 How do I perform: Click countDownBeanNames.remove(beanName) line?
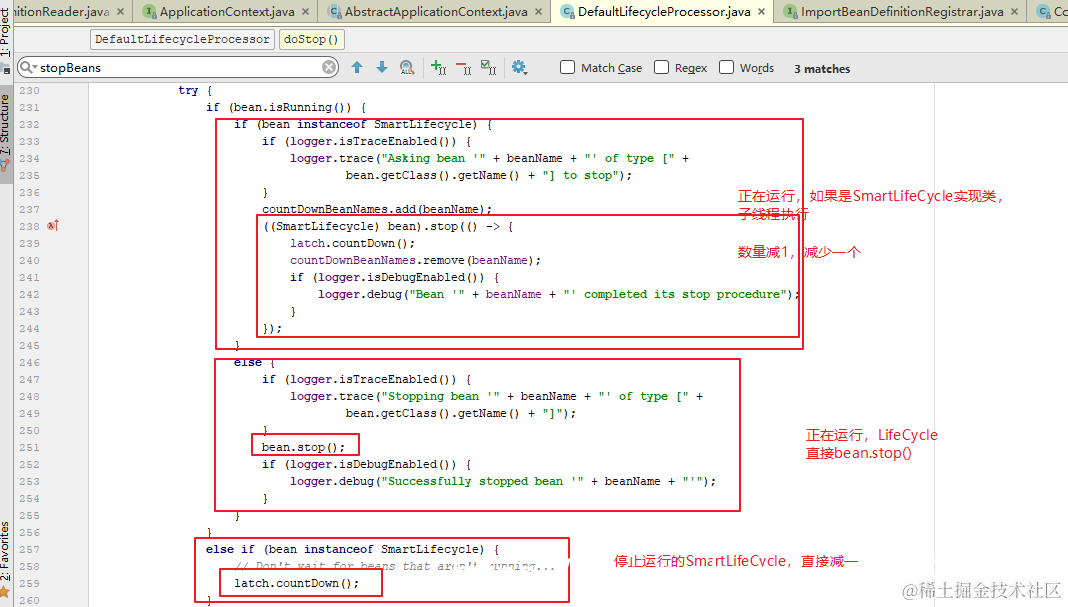(415, 260)
